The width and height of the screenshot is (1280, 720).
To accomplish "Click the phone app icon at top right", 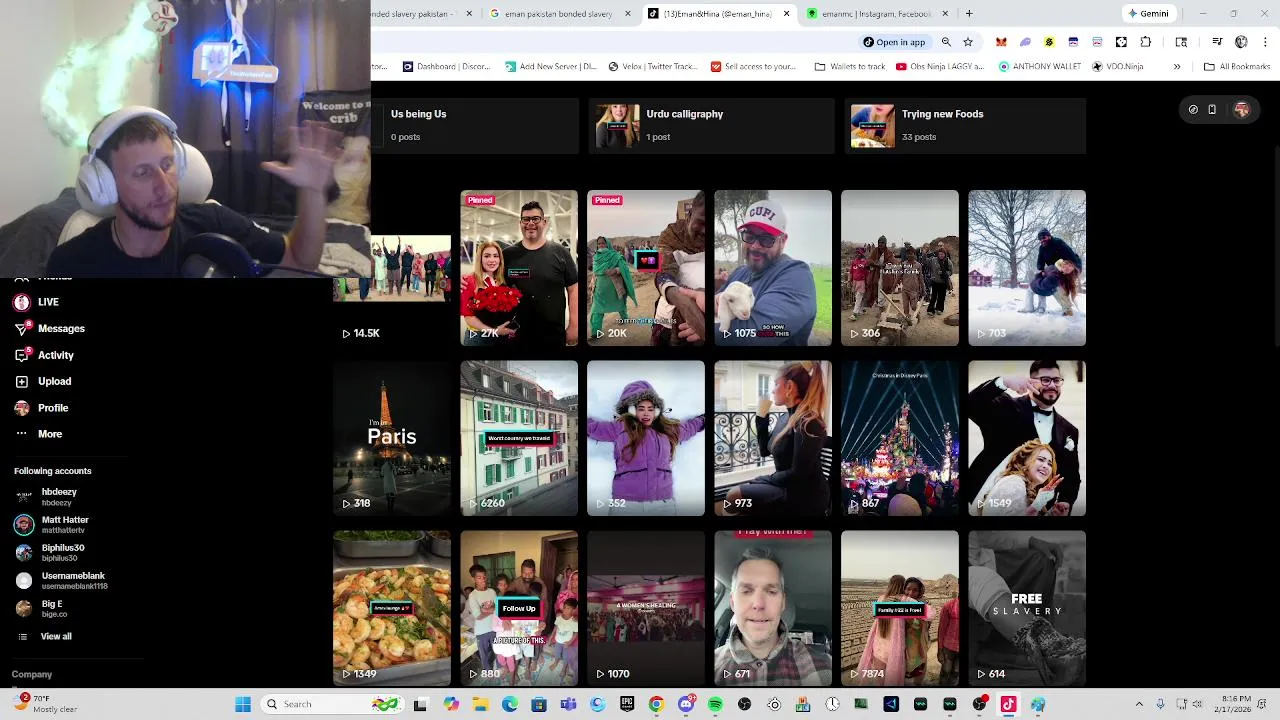I will (x=1212, y=110).
